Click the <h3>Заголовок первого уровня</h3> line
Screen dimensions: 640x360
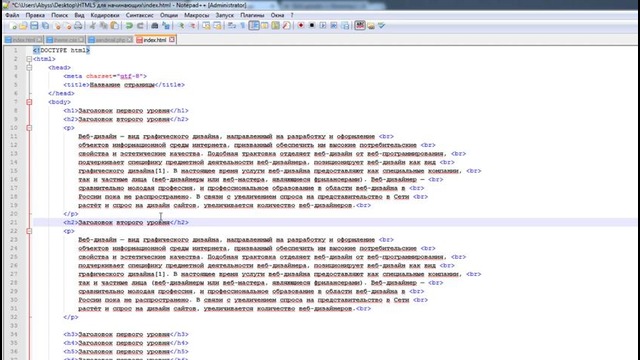coord(126,334)
